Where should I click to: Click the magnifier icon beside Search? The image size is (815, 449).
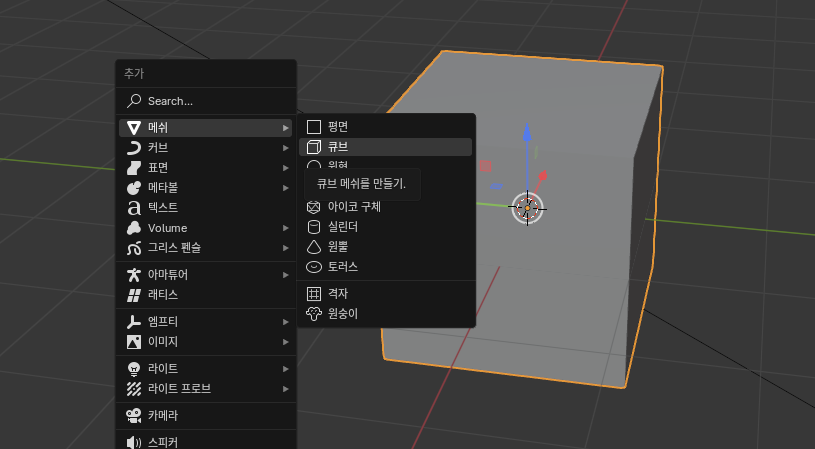[134, 101]
